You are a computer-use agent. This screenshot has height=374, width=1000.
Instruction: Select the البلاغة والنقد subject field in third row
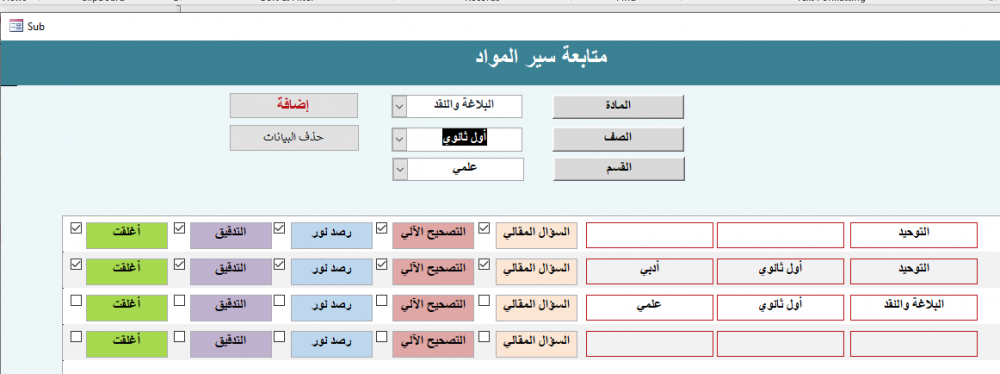914,308
